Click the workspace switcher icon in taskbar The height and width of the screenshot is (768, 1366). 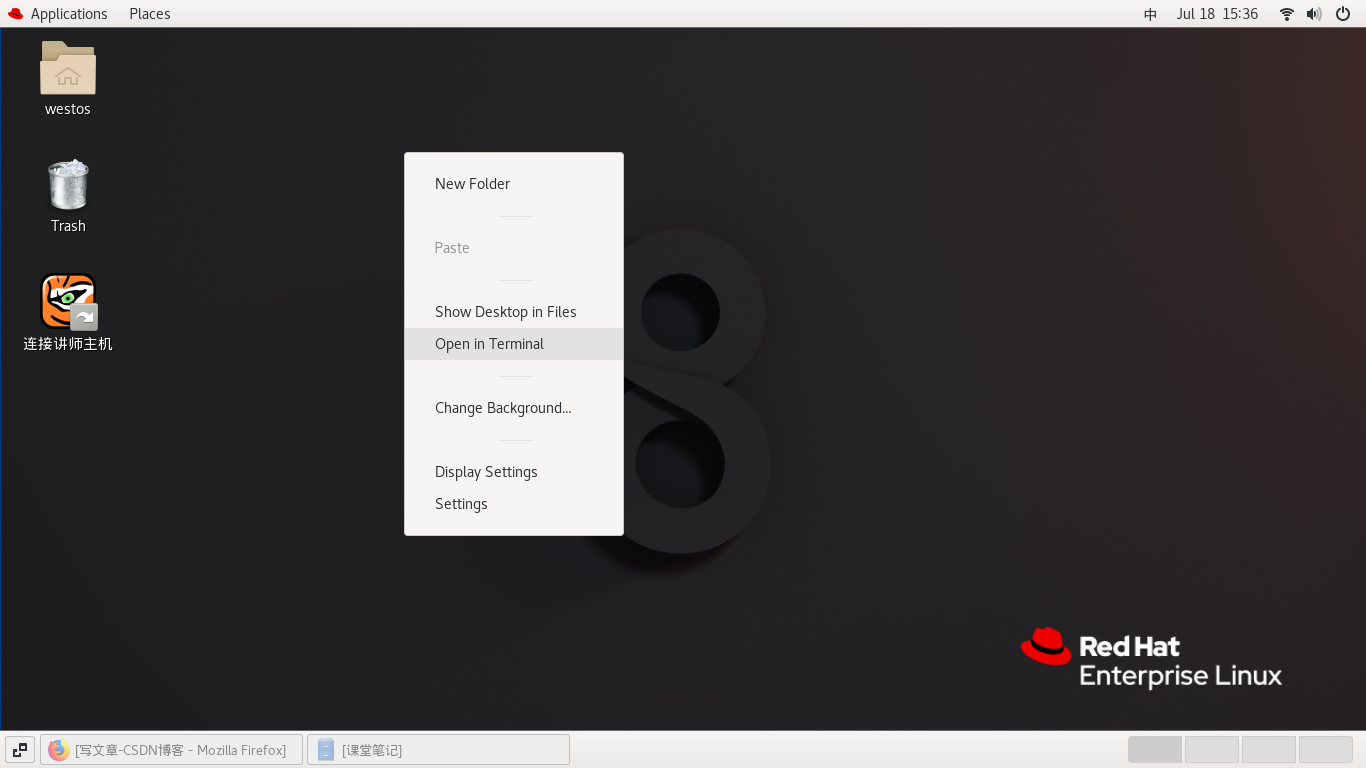click(x=19, y=749)
